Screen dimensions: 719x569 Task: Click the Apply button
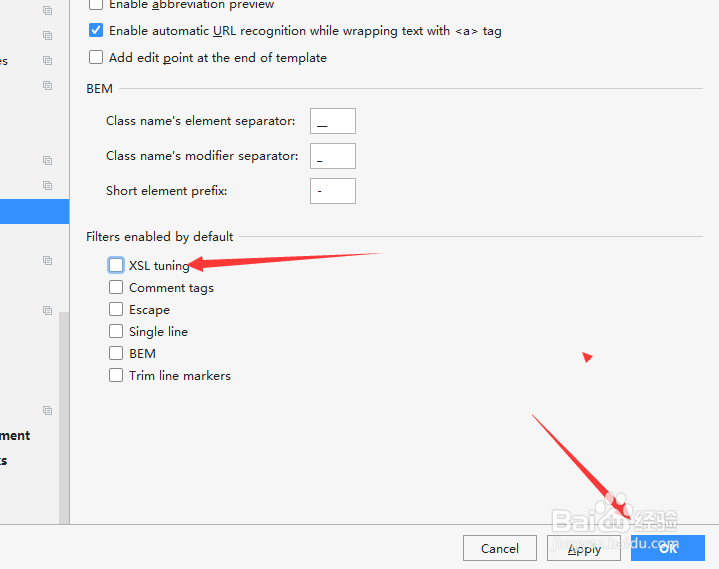[584, 549]
